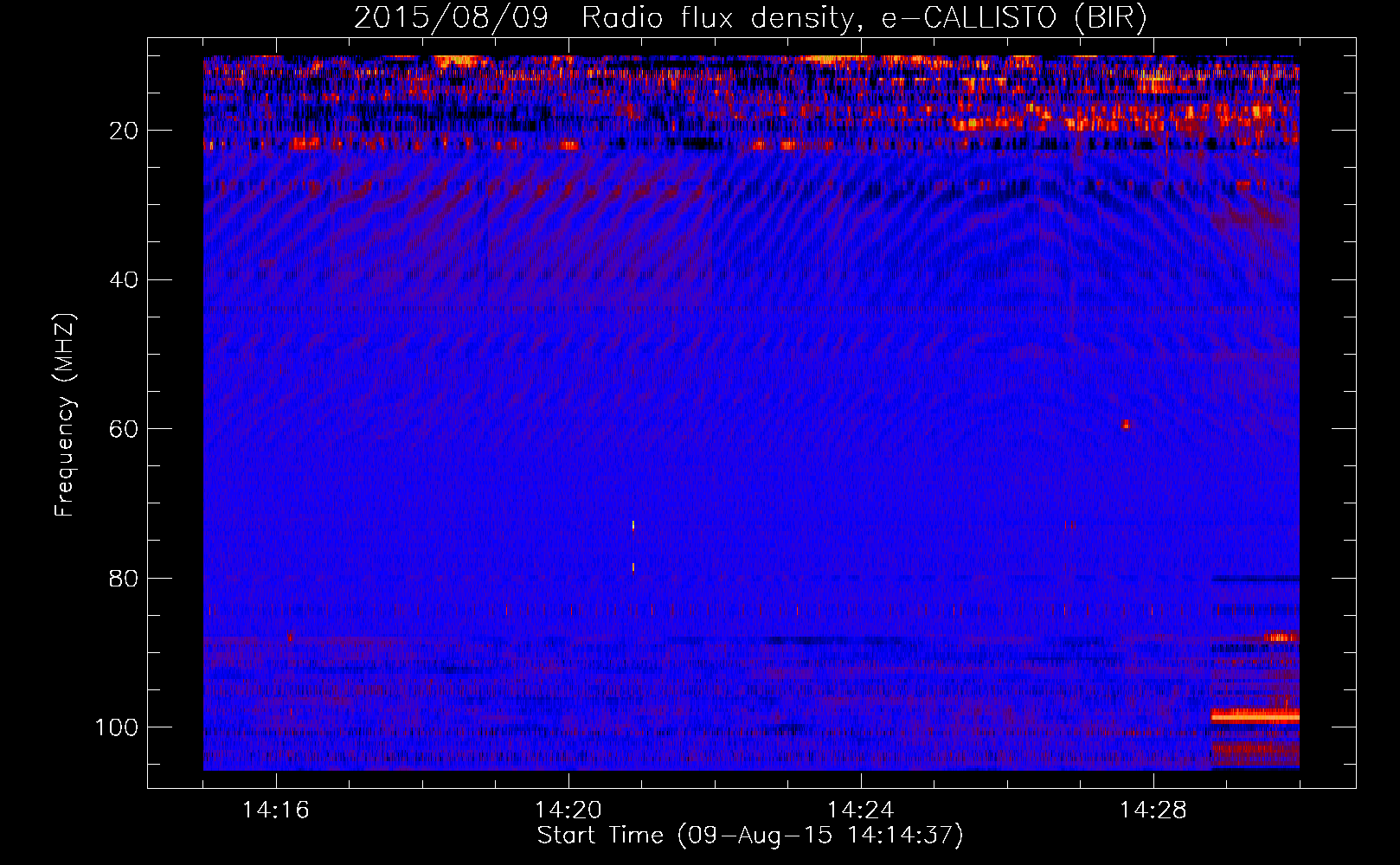Click the 80 MHz frequency tick label
Viewport: 1400px width, 865px height.
[124, 578]
